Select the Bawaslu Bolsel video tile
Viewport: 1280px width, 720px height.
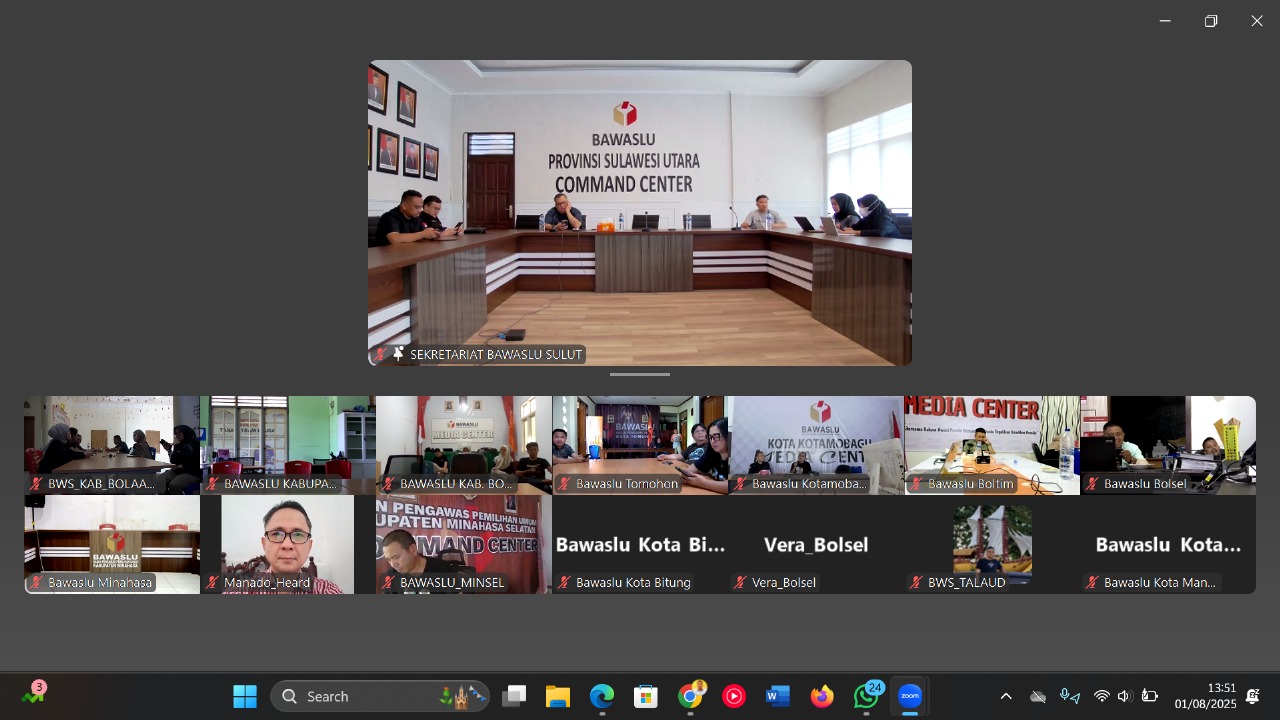point(1168,445)
